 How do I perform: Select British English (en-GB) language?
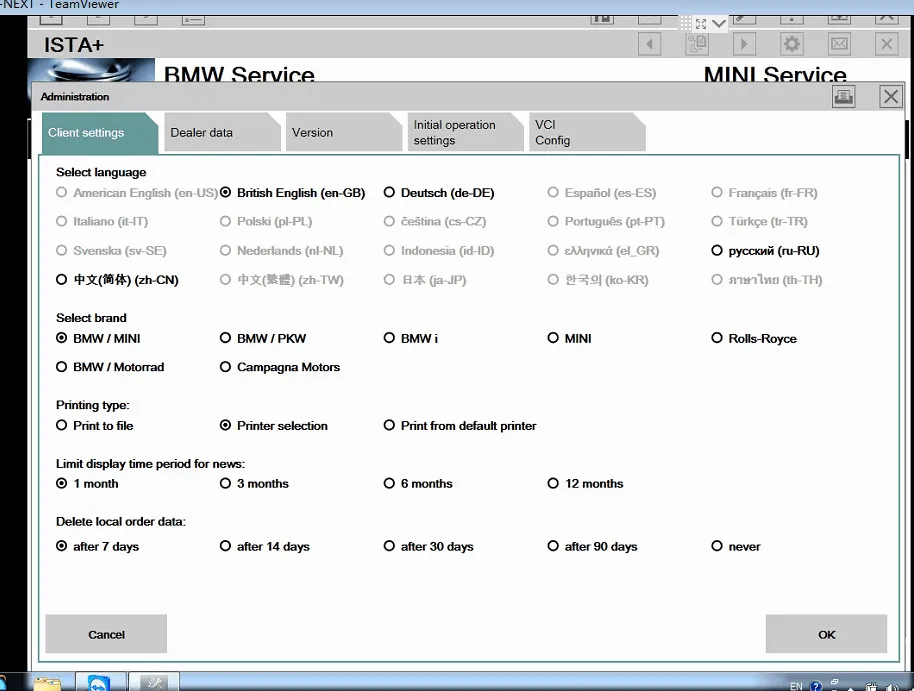click(x=293, y=192)
